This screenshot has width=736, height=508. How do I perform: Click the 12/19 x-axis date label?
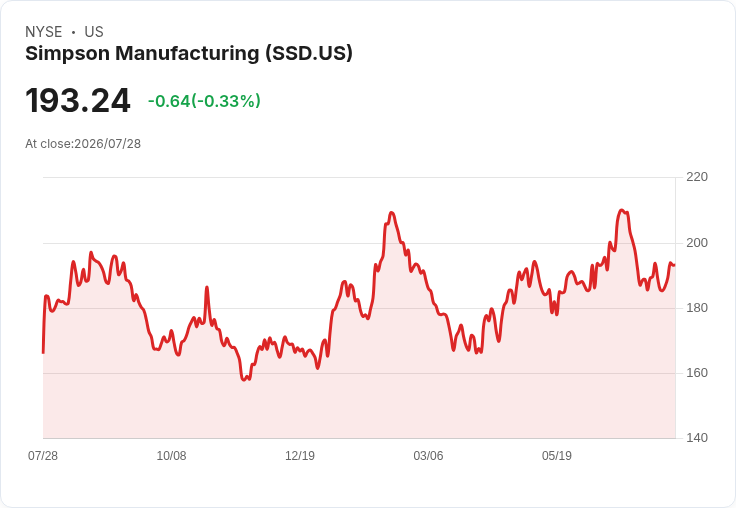[x=300, y=456]
